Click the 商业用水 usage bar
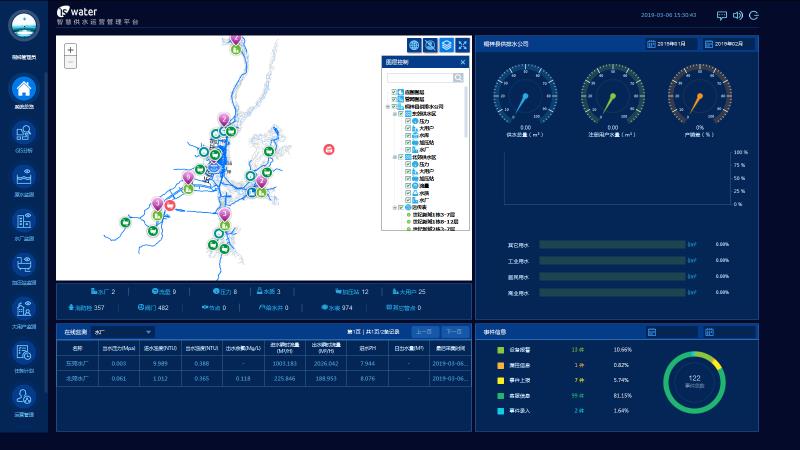The image size is (800, 450). pos(612,293)
